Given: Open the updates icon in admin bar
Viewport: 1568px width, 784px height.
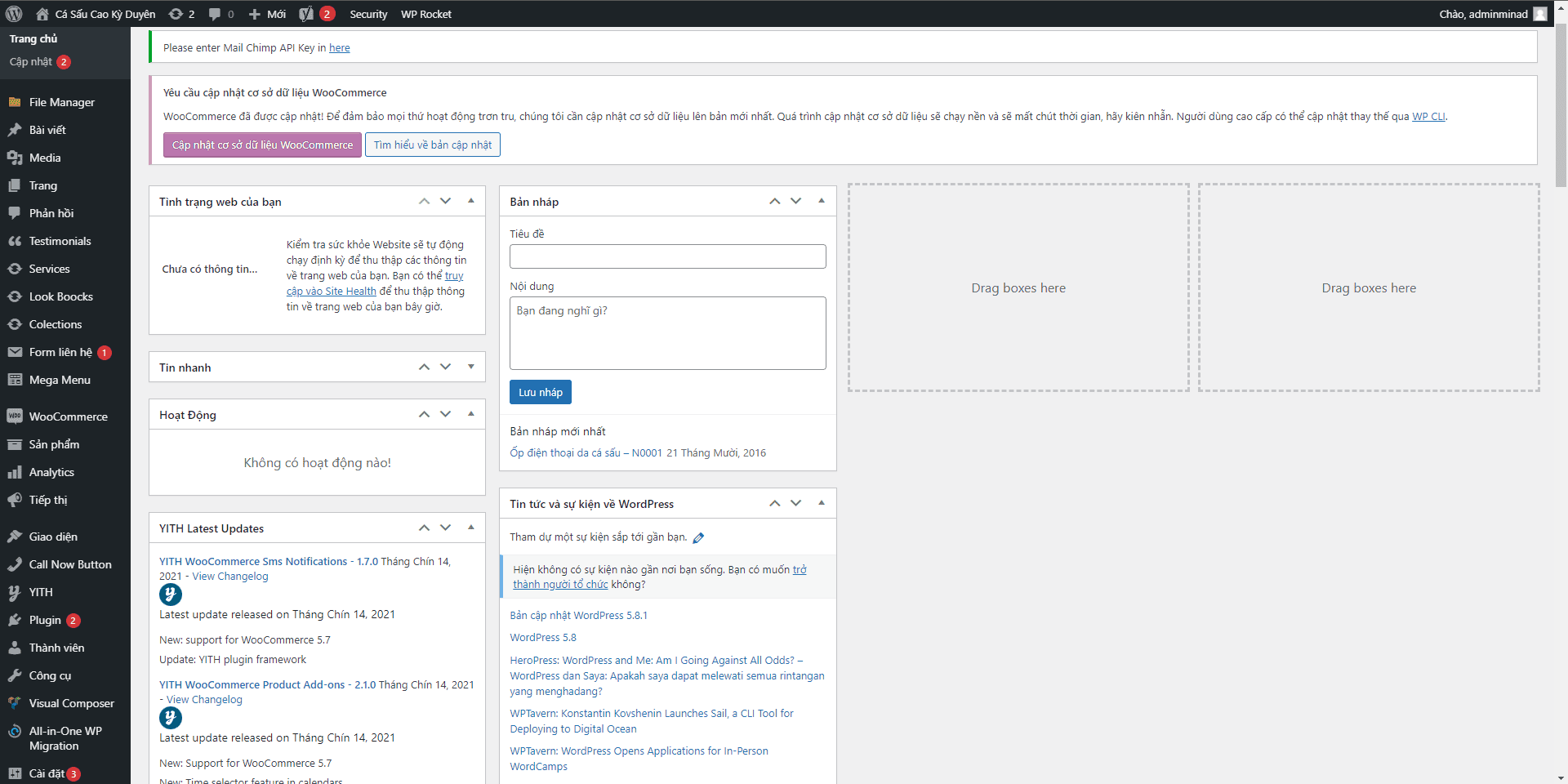Looking at the screenshot, I should point(174,14).
